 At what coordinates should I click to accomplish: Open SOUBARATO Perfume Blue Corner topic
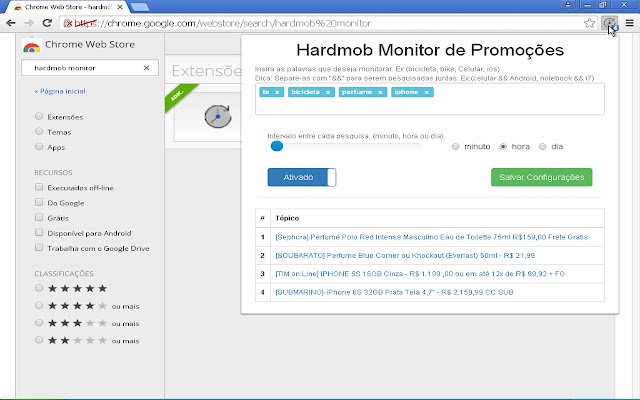point(405,256)
